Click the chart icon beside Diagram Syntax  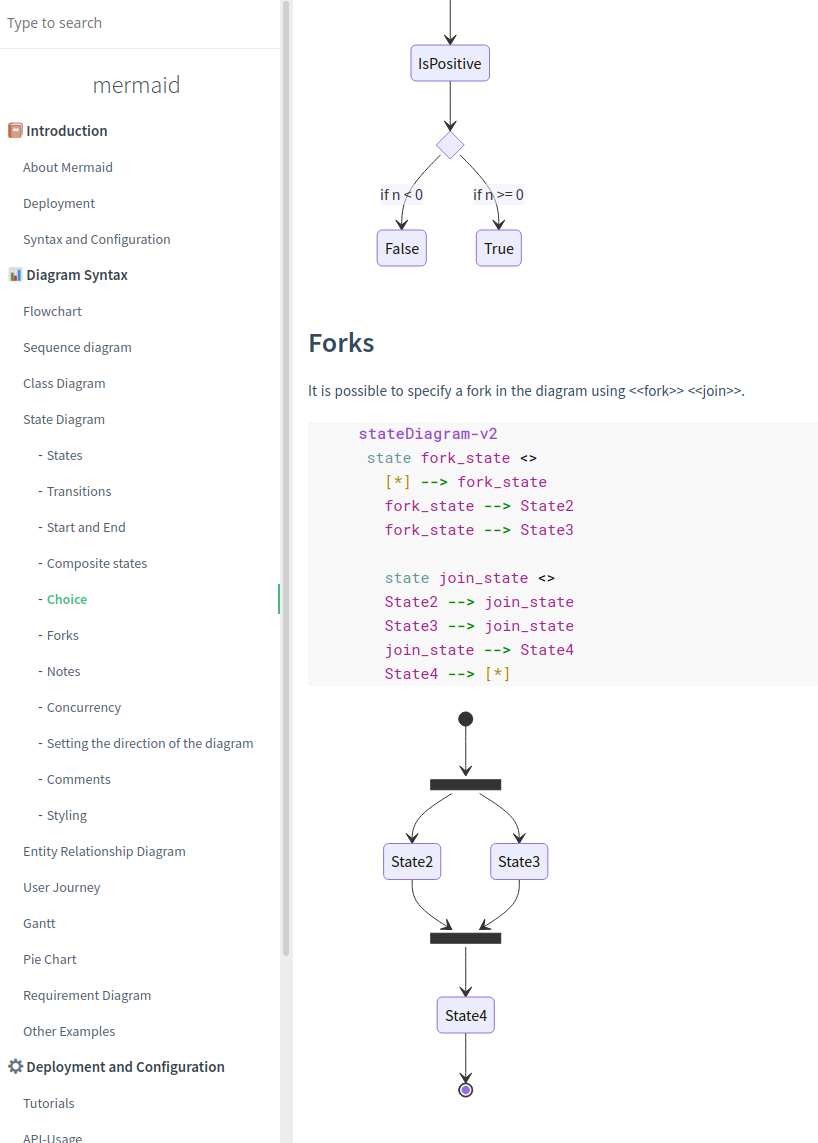15,274
